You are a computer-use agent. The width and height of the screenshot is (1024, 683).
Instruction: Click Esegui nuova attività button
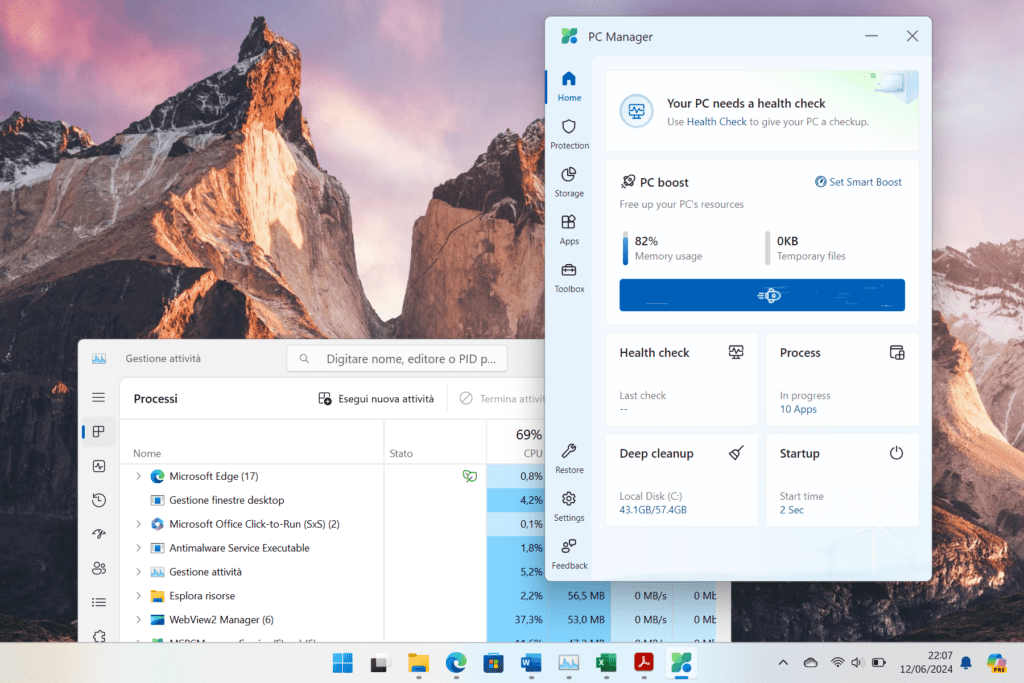tap(376, 398)
